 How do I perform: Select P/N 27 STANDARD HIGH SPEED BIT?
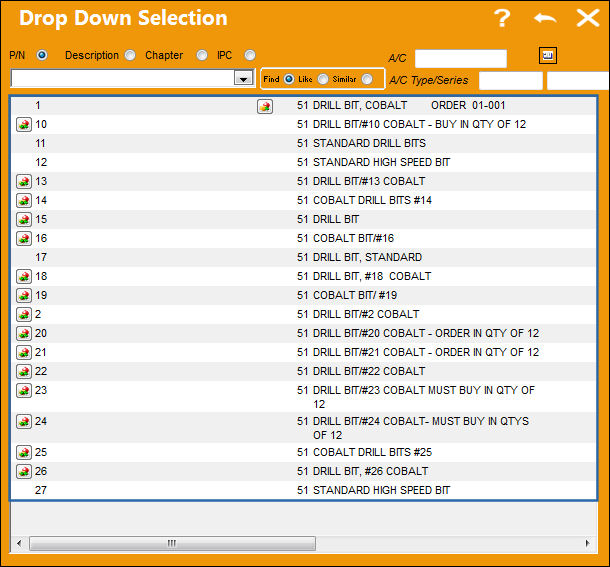tap(303, 490)
